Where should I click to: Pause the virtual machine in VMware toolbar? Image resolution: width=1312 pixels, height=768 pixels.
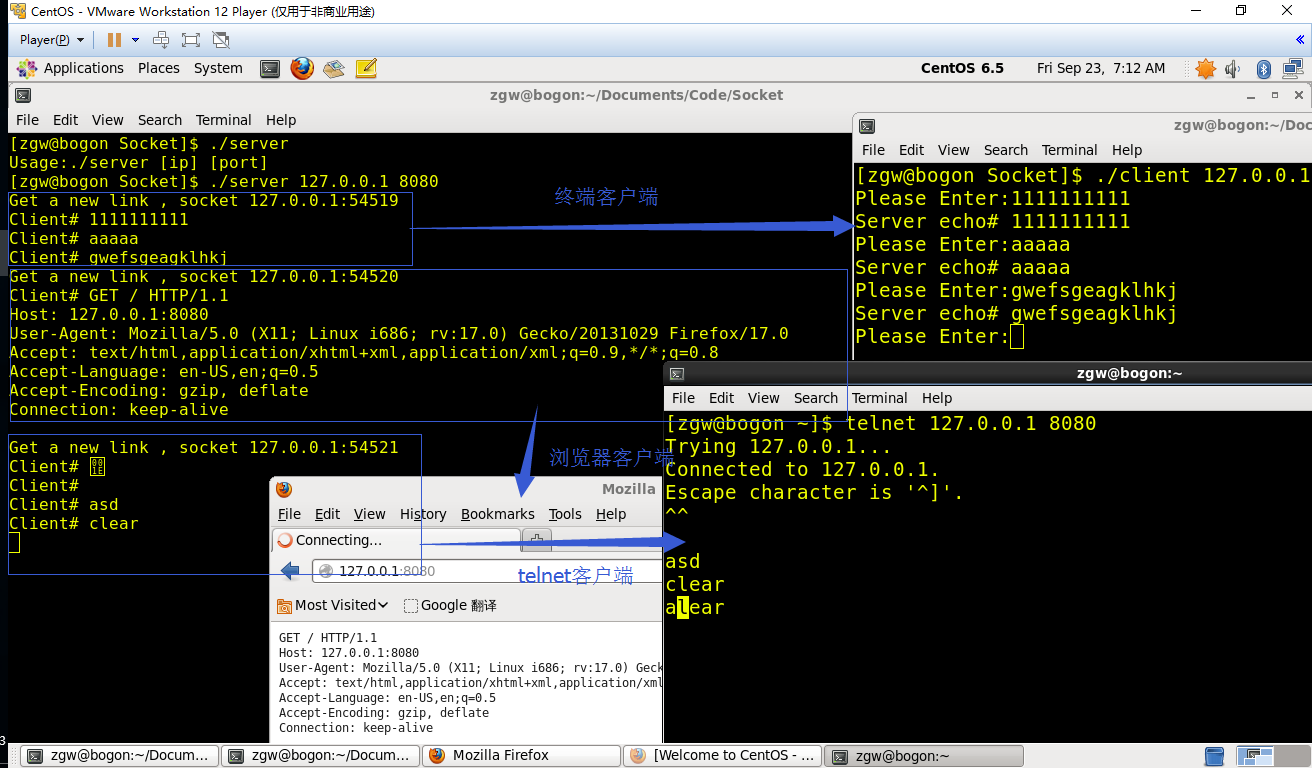(x=114, y=40)
